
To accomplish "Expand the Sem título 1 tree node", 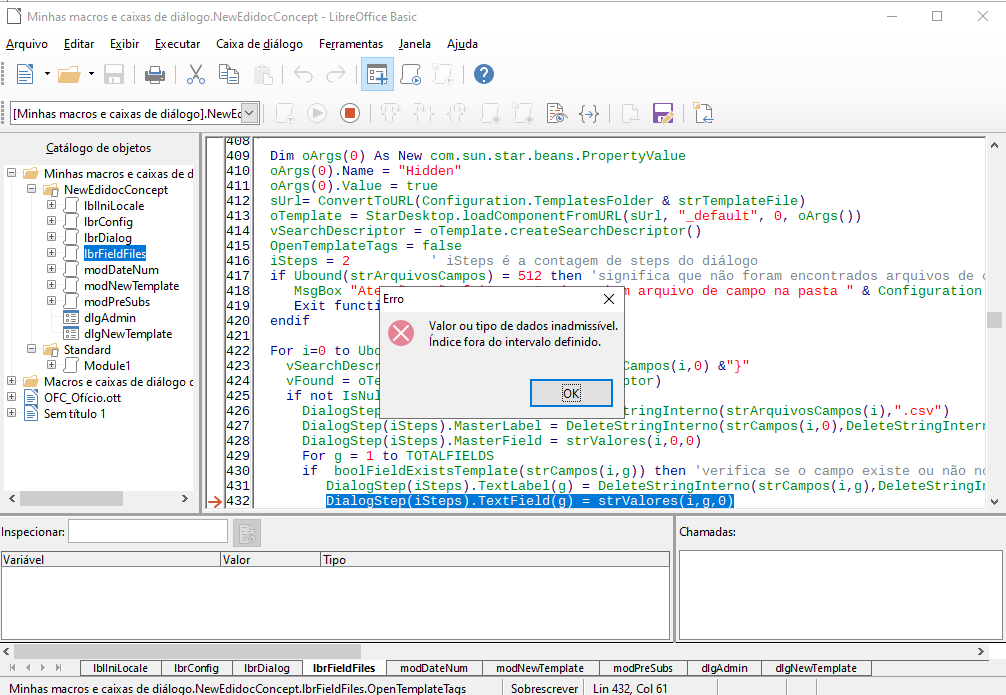I will pyautogui.click(x=12, y=413).
